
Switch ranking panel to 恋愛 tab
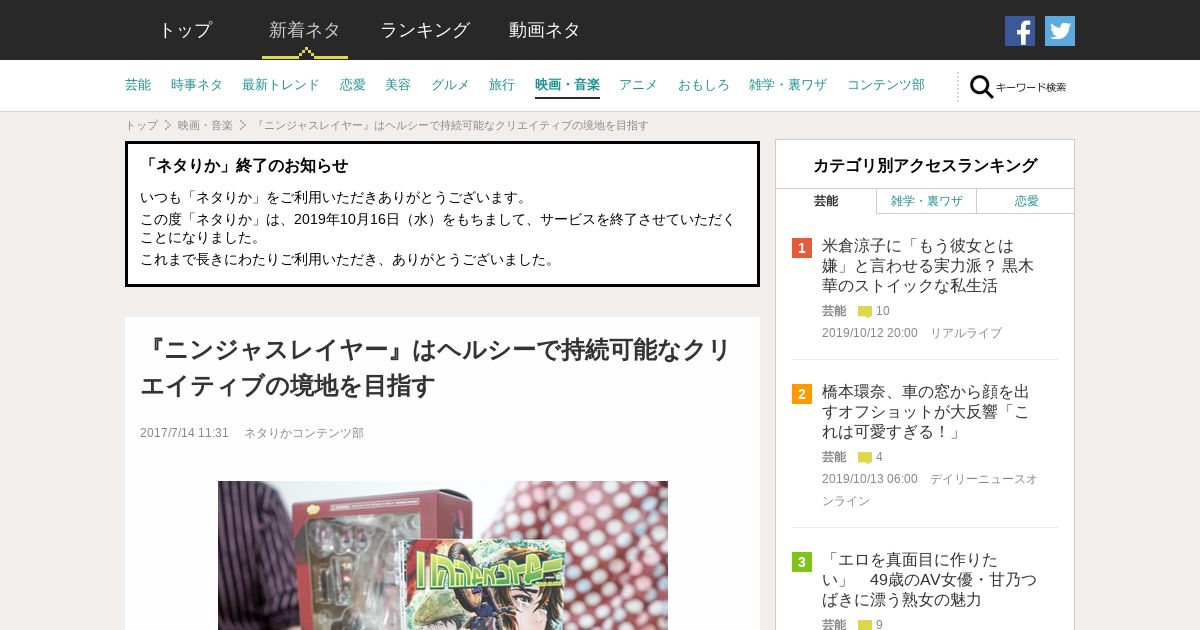coord(1026,201)
